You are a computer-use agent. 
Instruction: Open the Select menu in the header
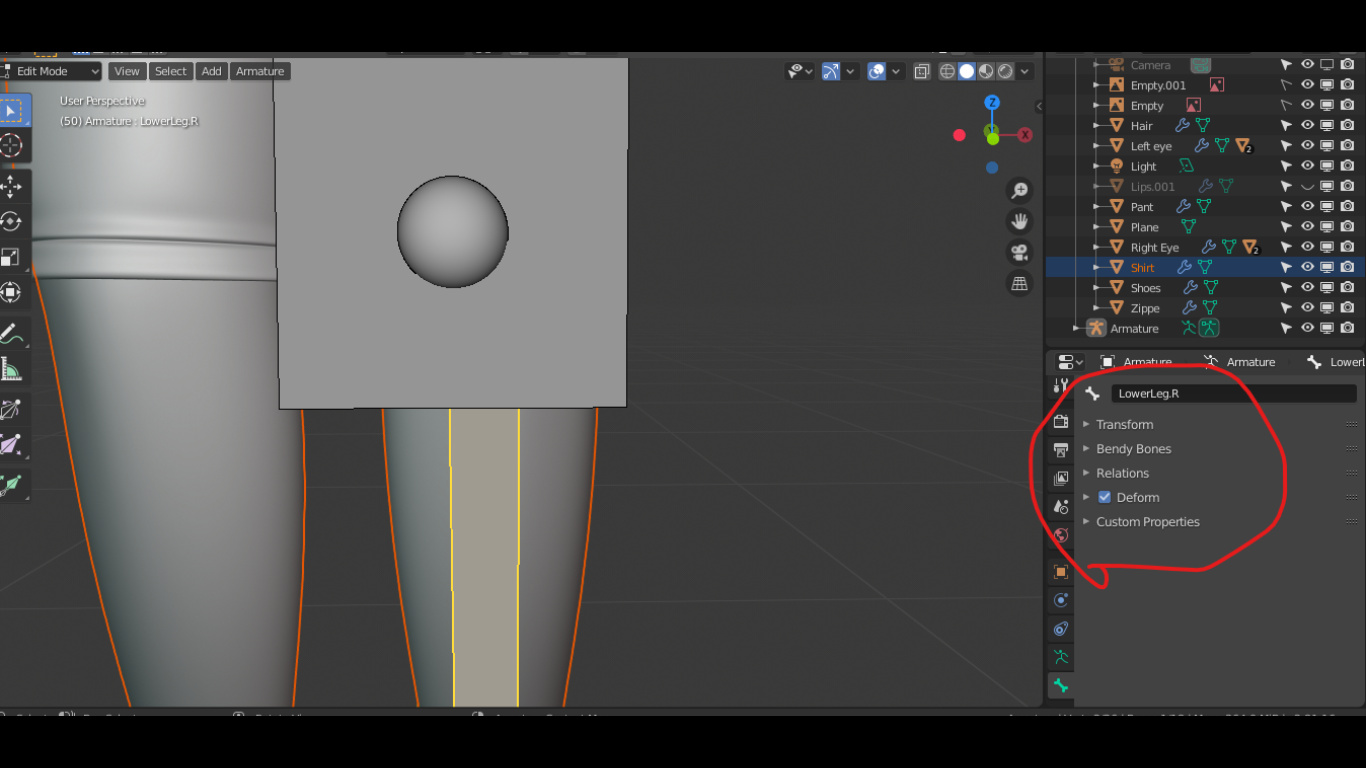coord(170,71)
